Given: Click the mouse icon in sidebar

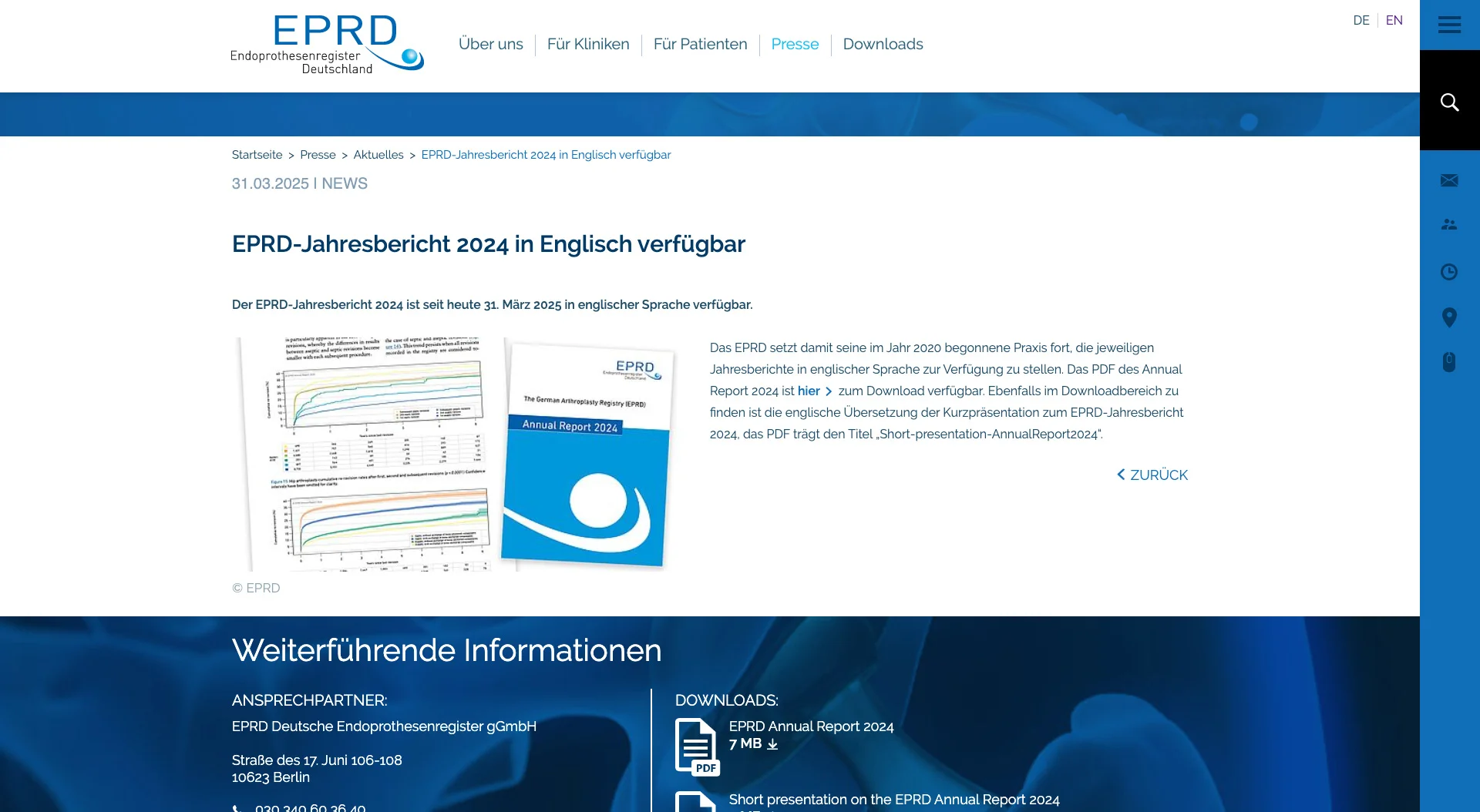Looking at the screenshot, I should click(1449, 362).
